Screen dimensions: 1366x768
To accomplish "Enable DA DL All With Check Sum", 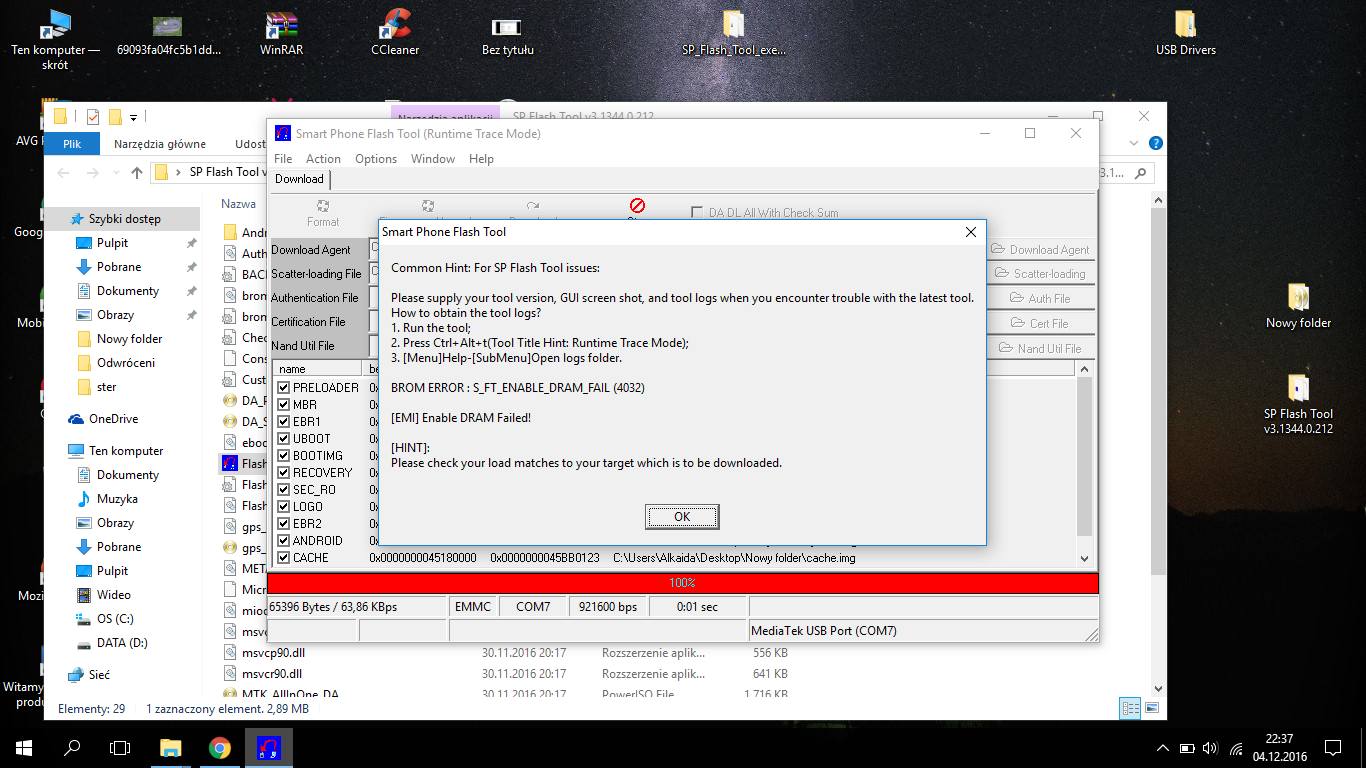I will pos(698,212).
